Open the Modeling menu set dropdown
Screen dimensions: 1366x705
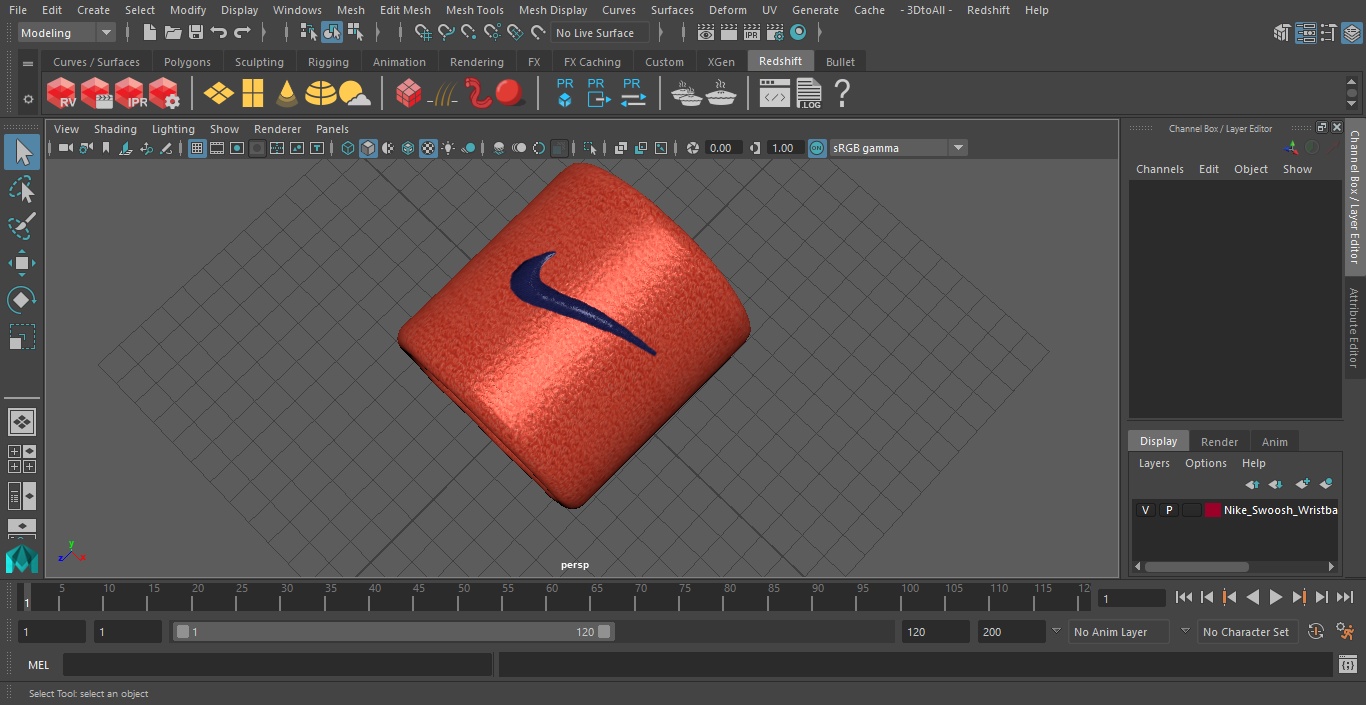coord(67,33)
